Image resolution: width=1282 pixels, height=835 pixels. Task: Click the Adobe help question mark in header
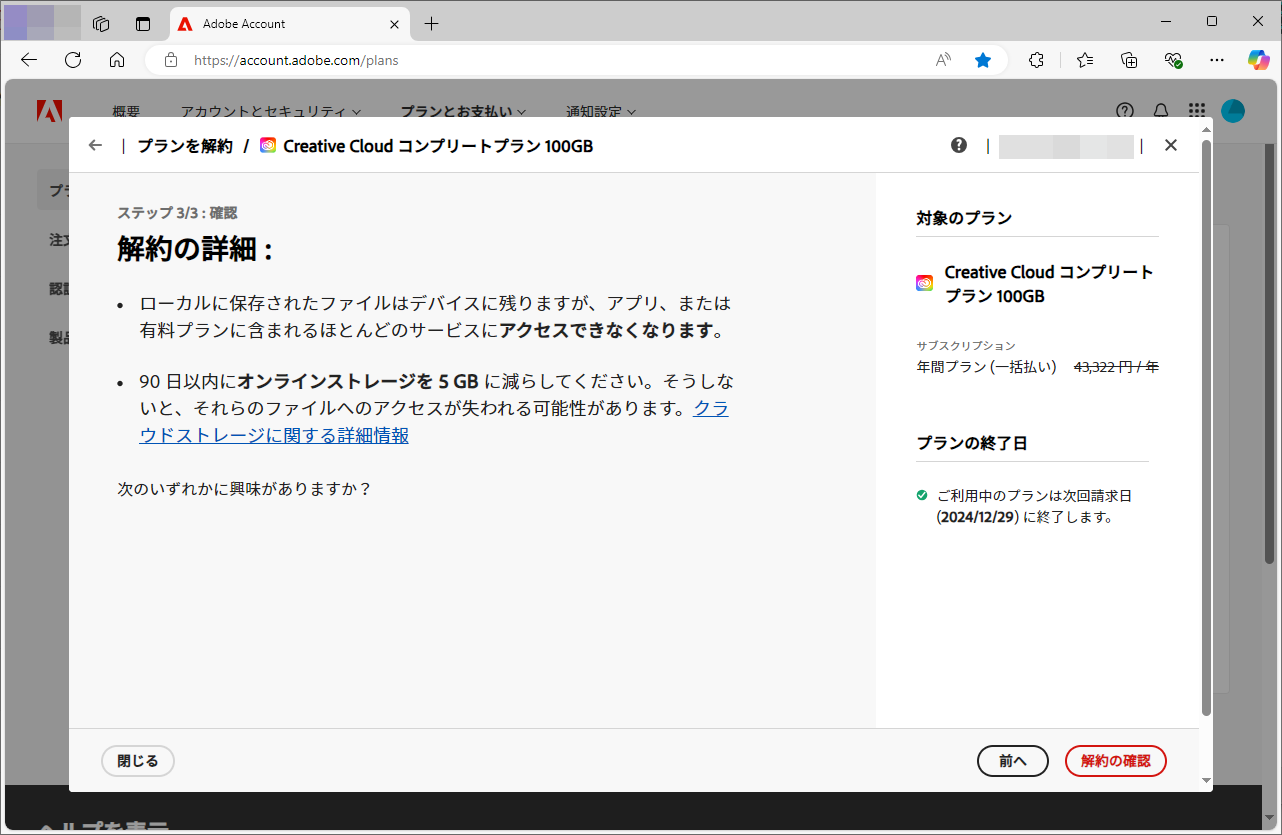[1125, 111]
